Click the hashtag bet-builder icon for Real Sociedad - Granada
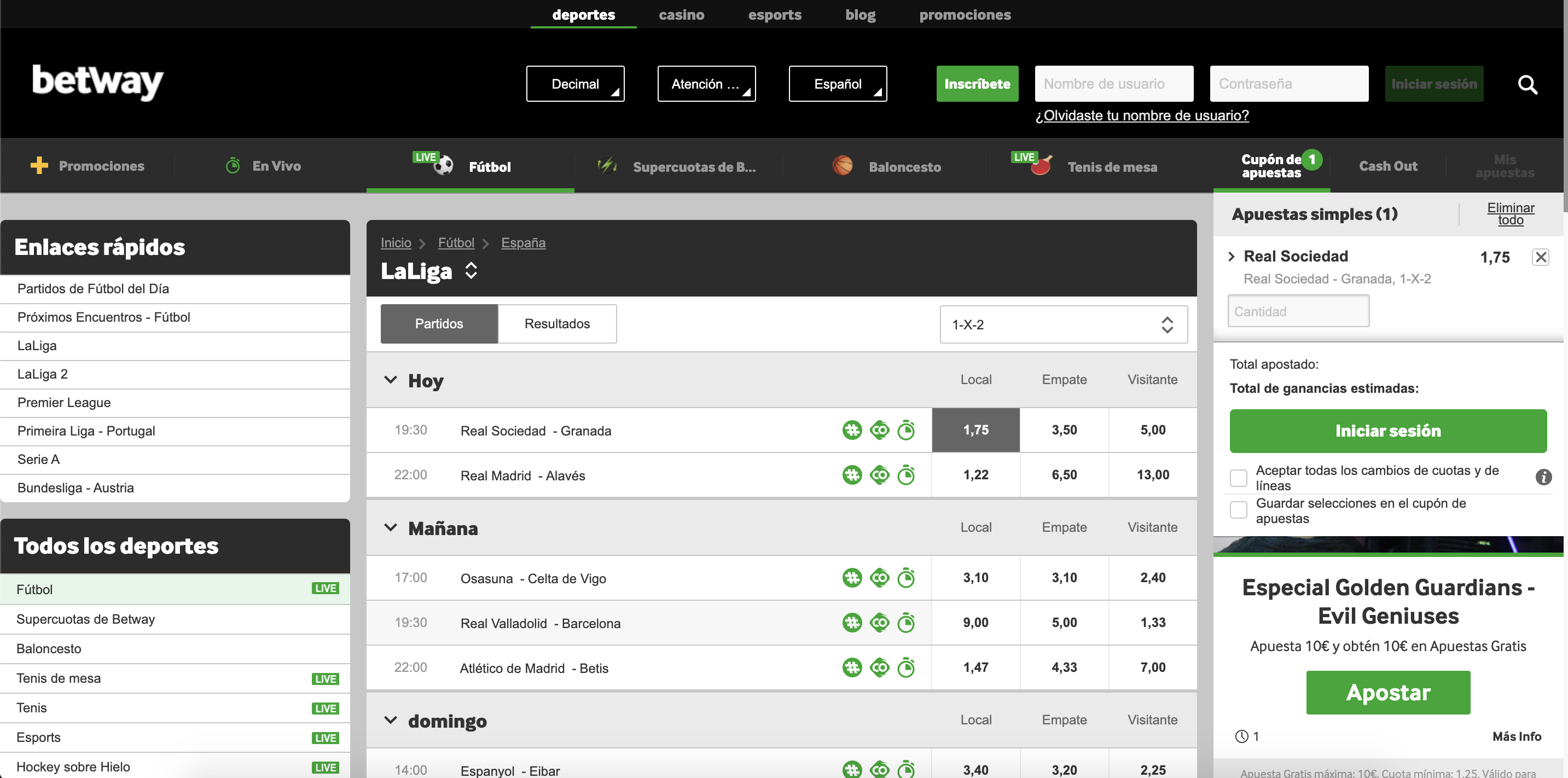The width and height of the screenshot is (1568, 778). 852,431
